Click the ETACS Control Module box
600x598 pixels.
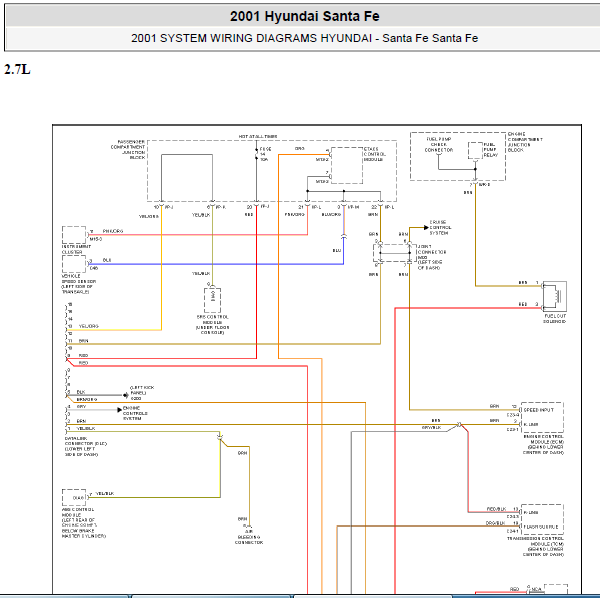click(347, 165)
